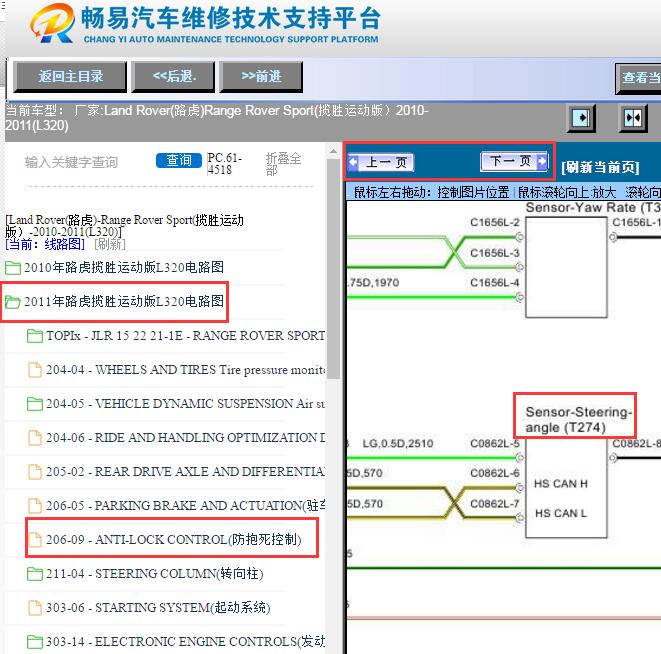Click 折叠全部 to collapse all tree nodes
This screenshot has height=654, width=661.
(283, 164)
